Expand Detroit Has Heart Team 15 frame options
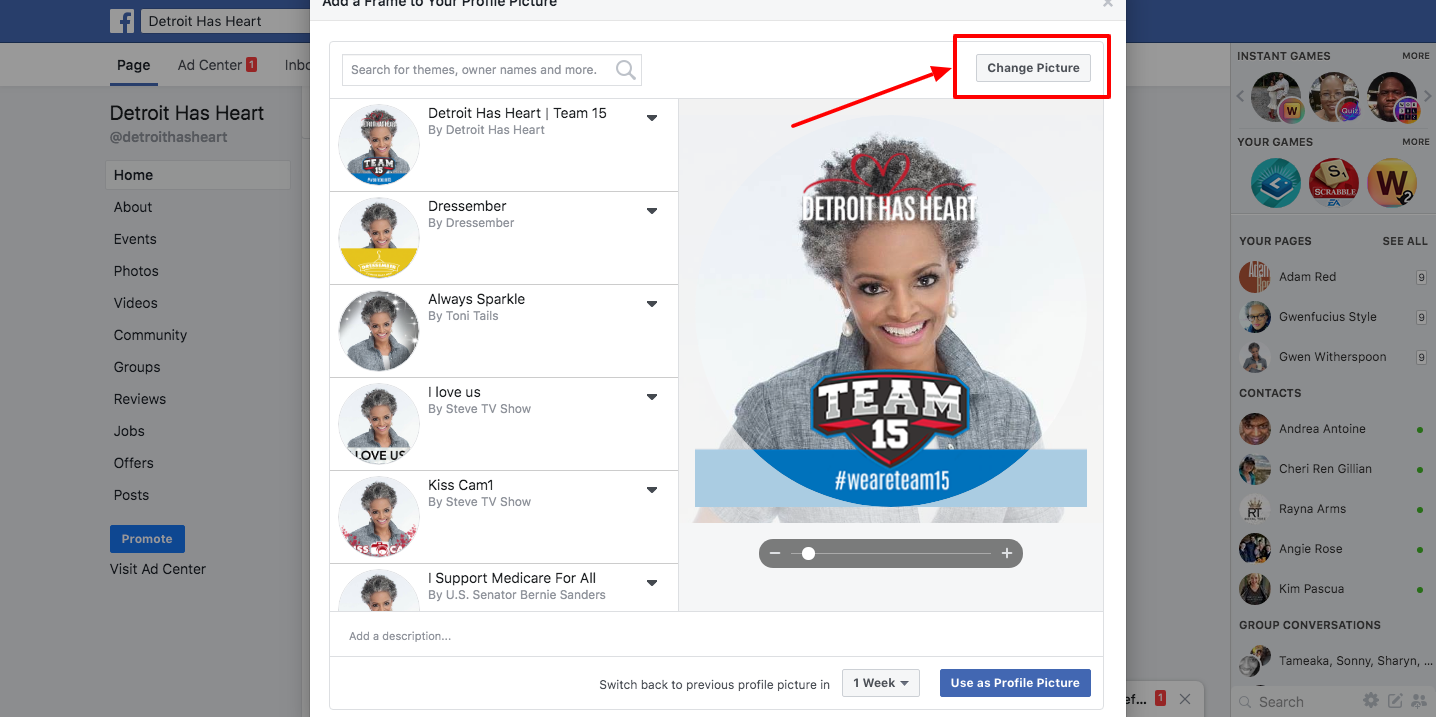This screenshot has height=717, width=1436. pyautogui.click(x=652, y=118)
